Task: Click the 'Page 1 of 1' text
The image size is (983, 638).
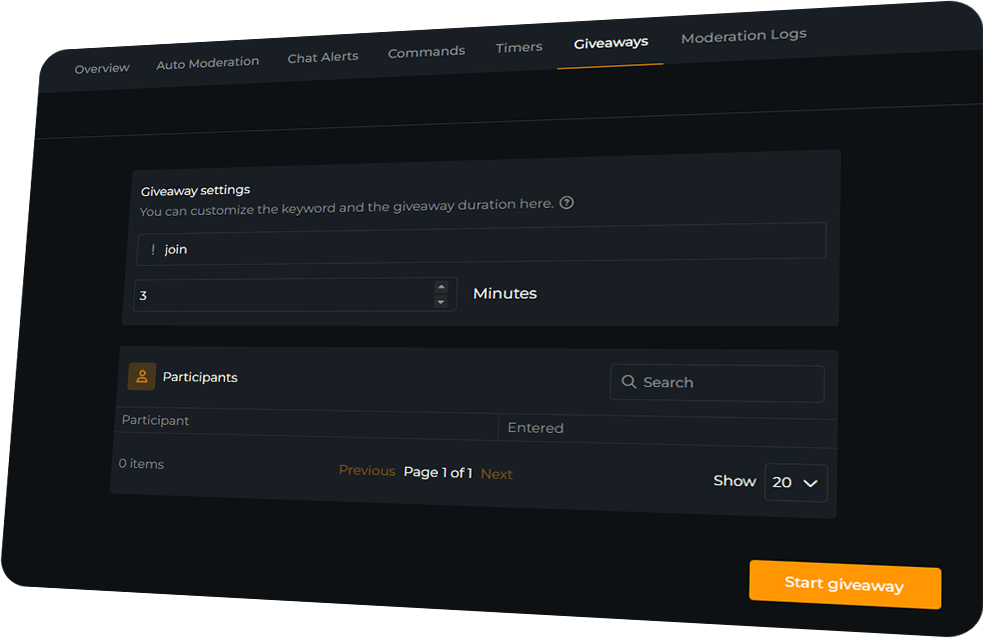Action: pos(438,472)
